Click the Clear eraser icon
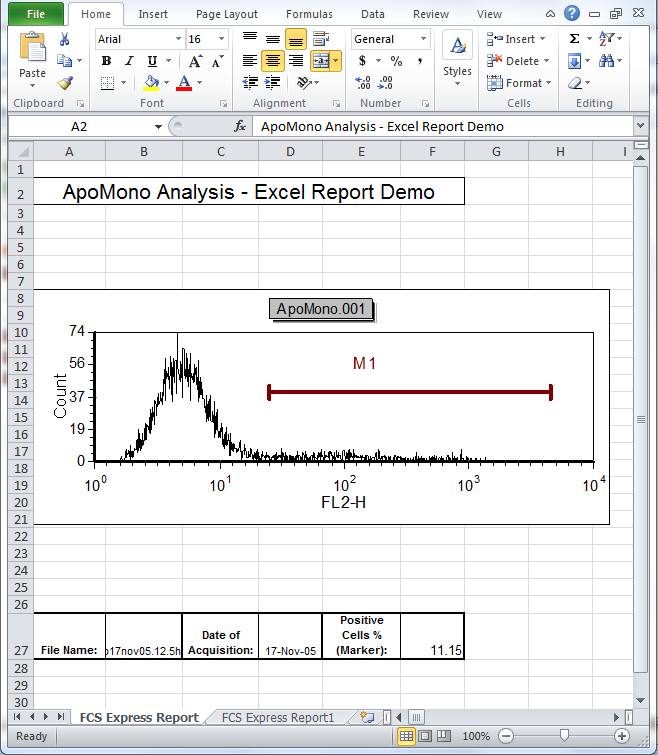 click(575, 83)
